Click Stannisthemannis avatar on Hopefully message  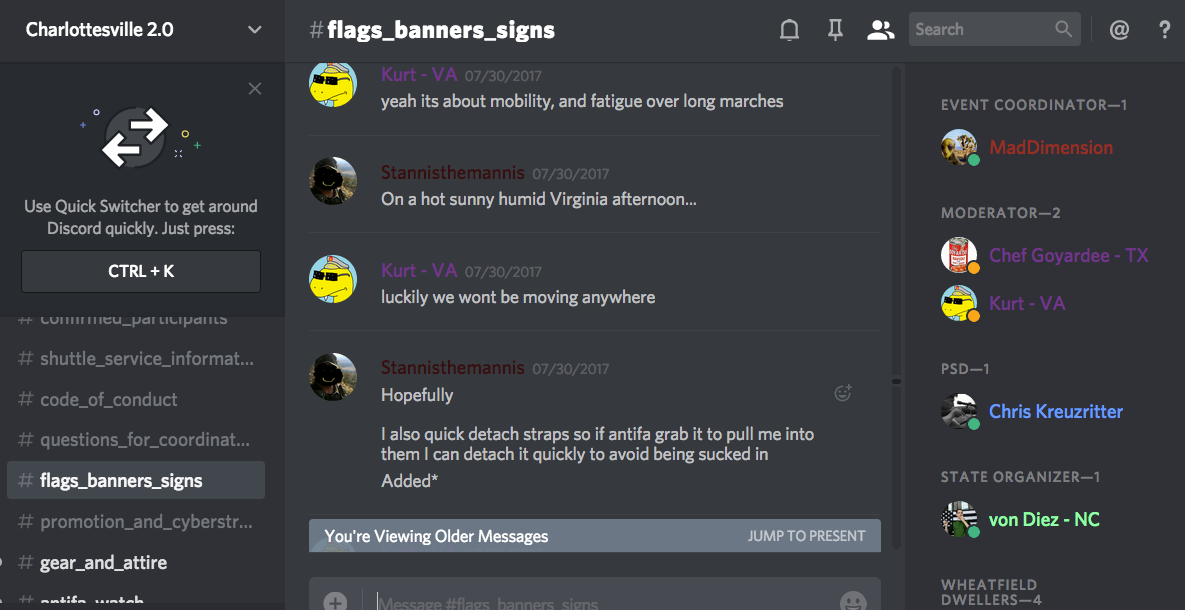[x=333, y=376]
